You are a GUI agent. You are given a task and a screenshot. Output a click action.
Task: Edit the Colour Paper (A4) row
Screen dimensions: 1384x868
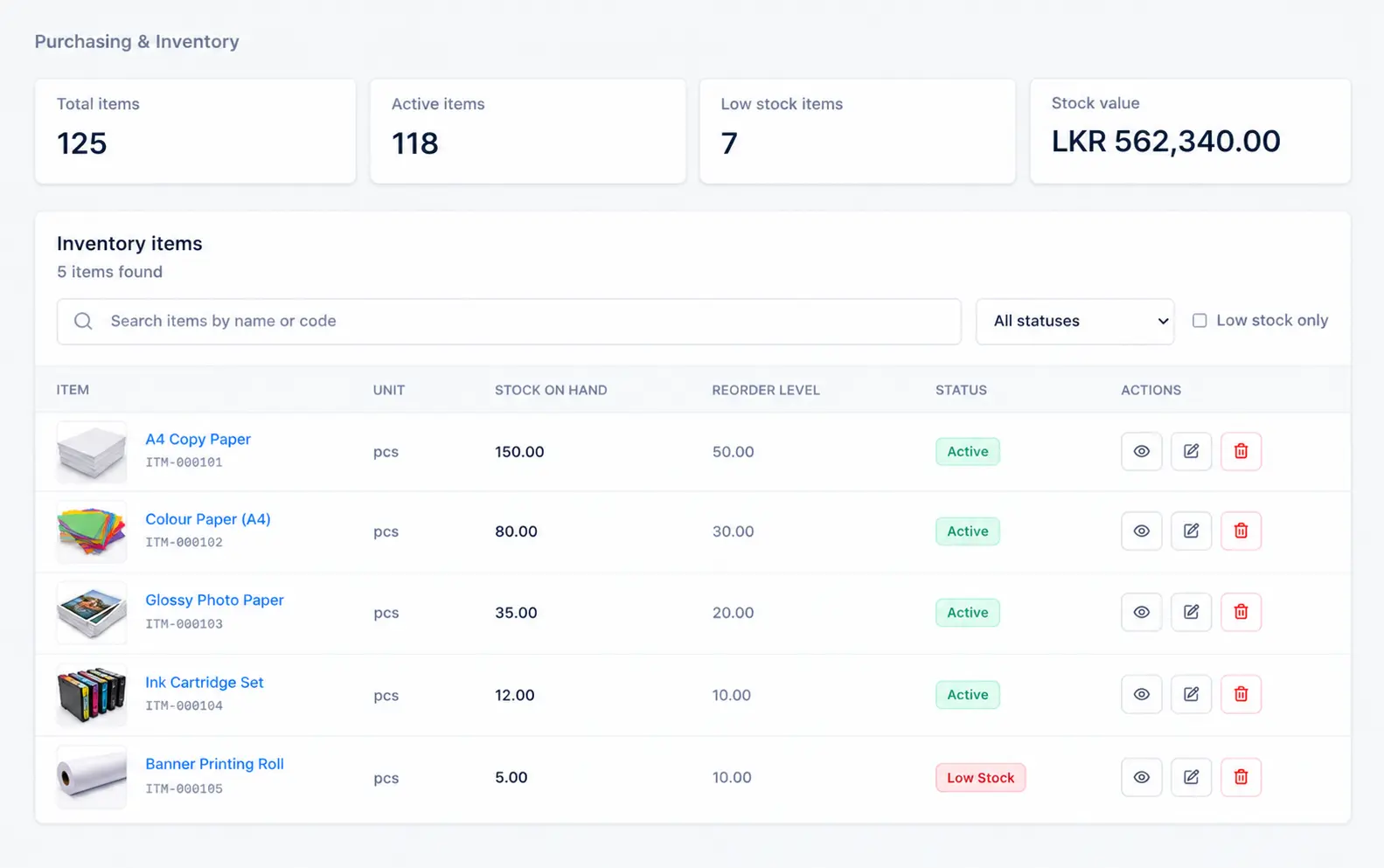pyautogui.click(x=1191, y=531)
